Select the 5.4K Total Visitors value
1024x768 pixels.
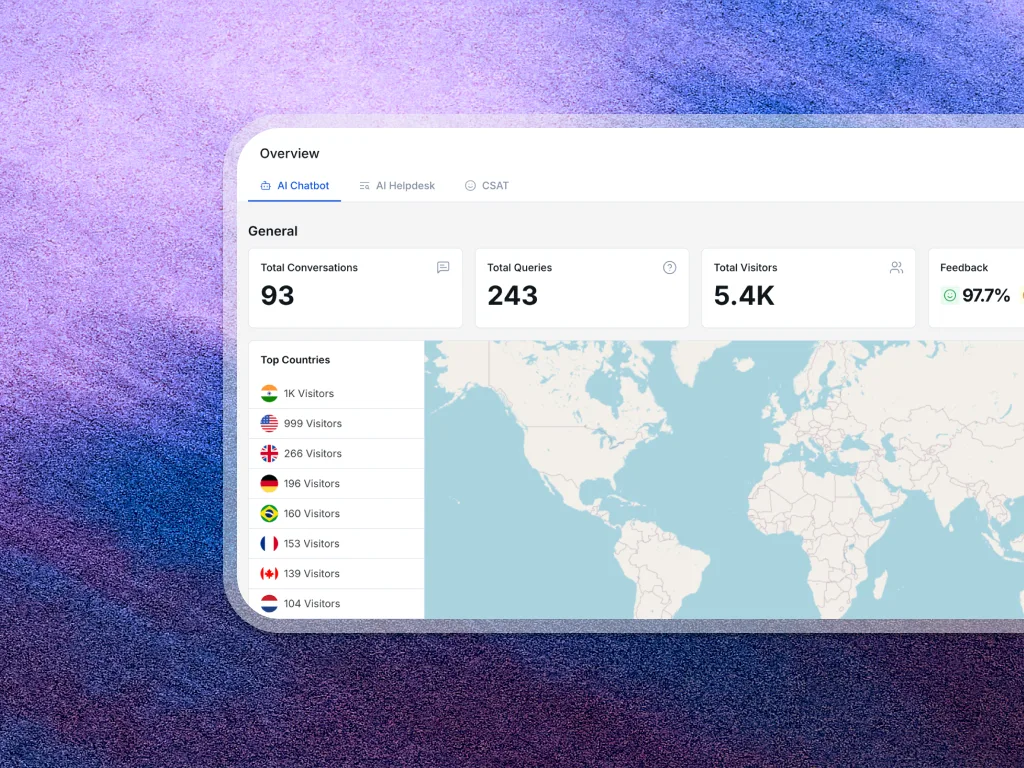point(744,296)
